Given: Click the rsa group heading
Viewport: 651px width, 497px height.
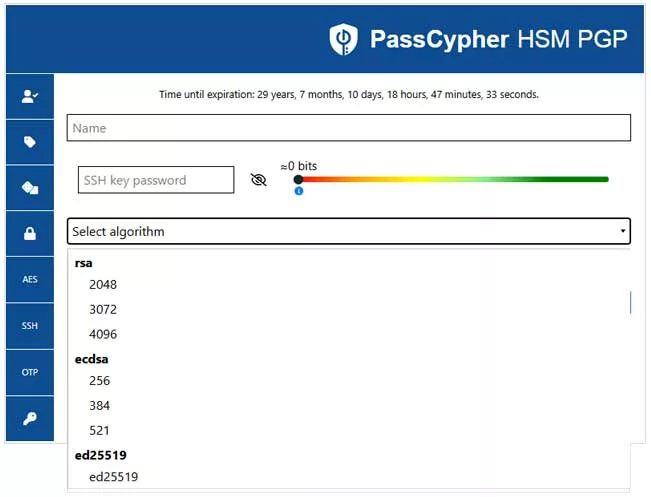Looking at the screenshot, I should pos(83,263).
